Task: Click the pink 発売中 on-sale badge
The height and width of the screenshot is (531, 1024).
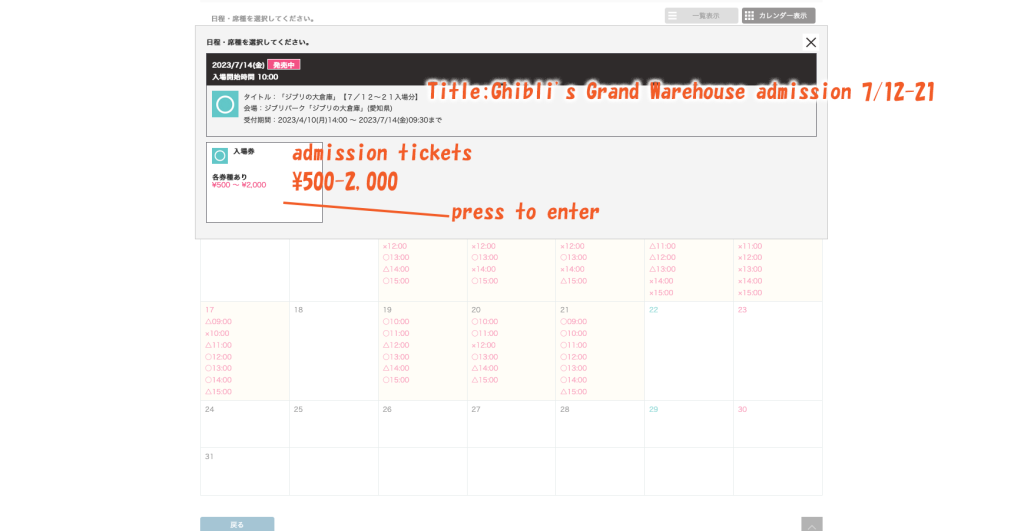Action: tap(283, 65)
